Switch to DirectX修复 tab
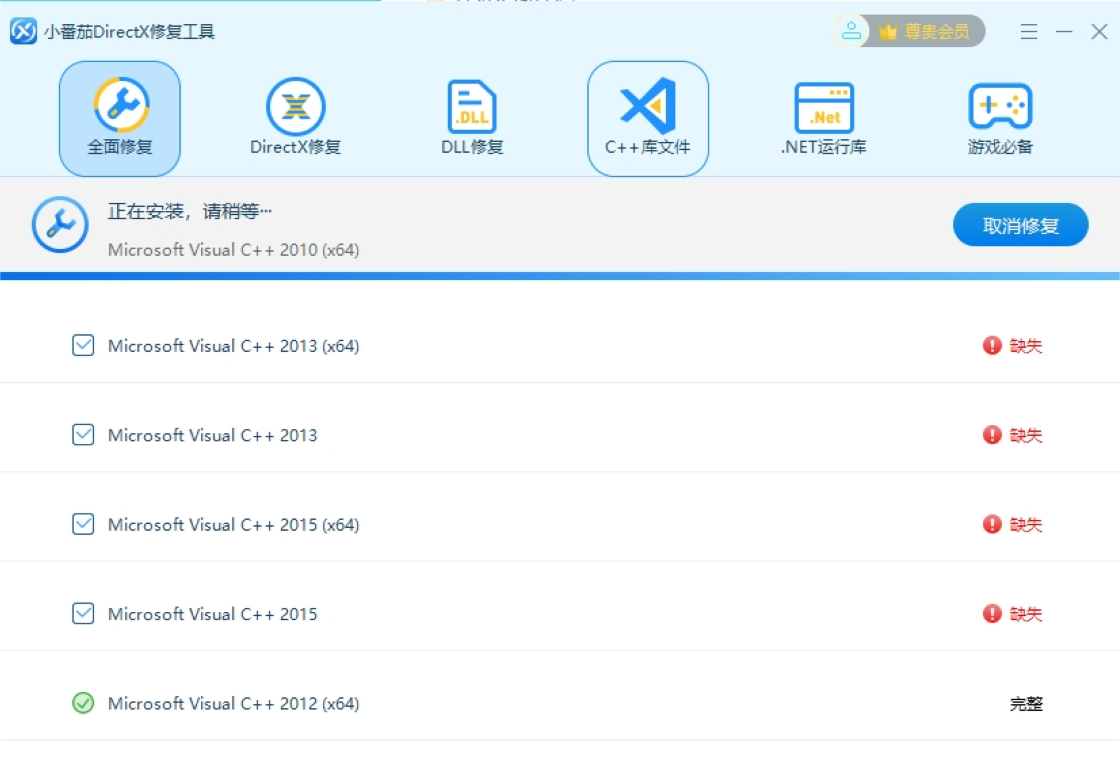 [x=295, y=119]
